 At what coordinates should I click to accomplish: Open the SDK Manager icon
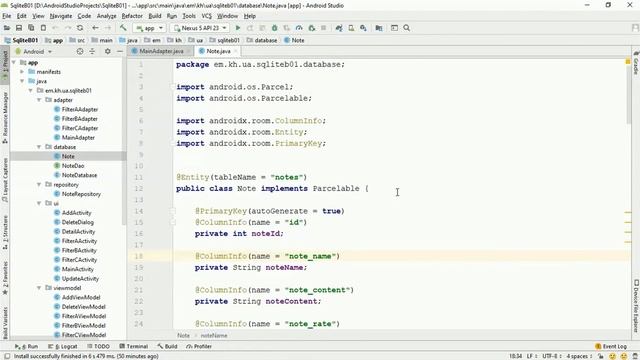pos(363,28)
